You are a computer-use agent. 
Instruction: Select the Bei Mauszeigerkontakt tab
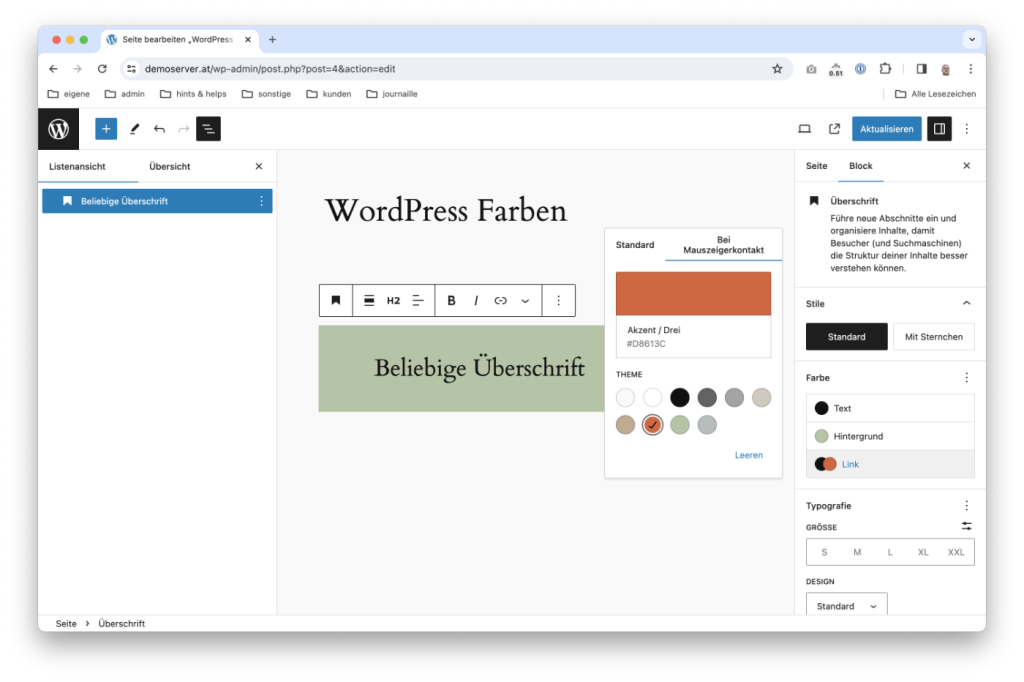723,245
